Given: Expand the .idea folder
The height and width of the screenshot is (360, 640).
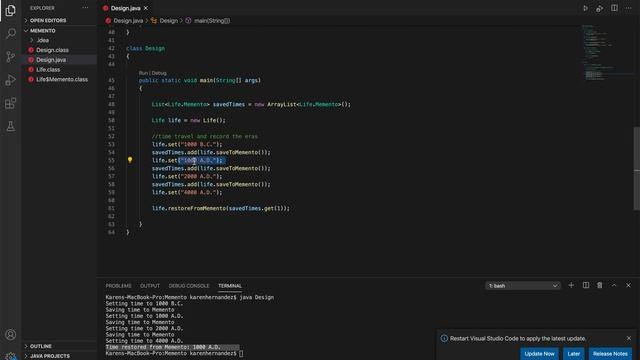Looking at the screenshot, I should pos(42,40).
